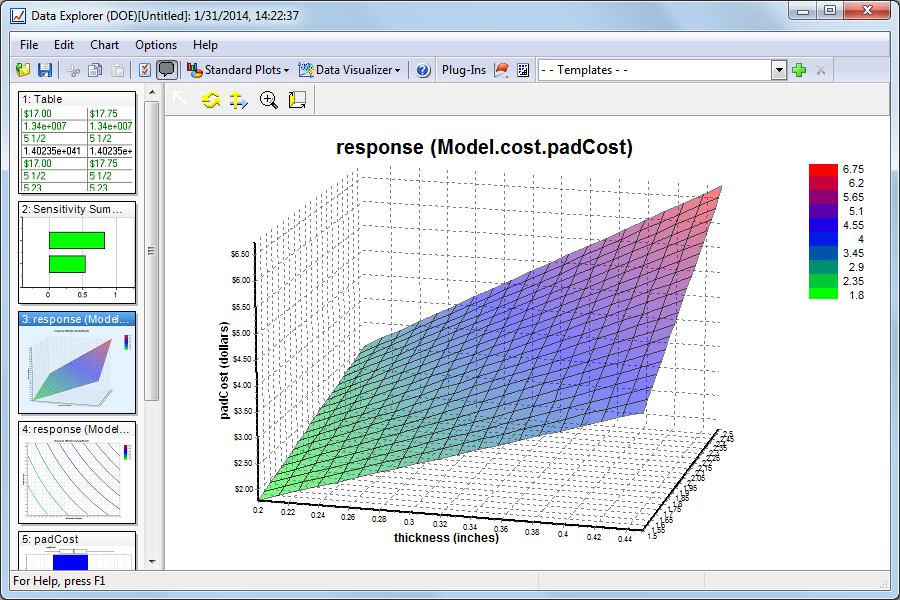Click the Plug-Ins label in toolbar
The image size is (900, 600).
(x=463, y=70)
